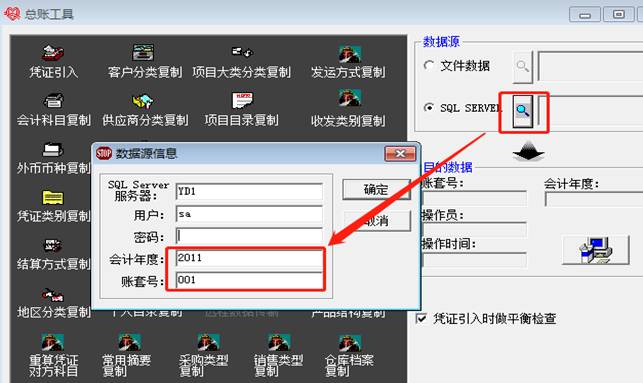Click the STOP icon in 数据源信息 dialog
The width and height of the screenshot is (643, 383).
coord(104,153)
